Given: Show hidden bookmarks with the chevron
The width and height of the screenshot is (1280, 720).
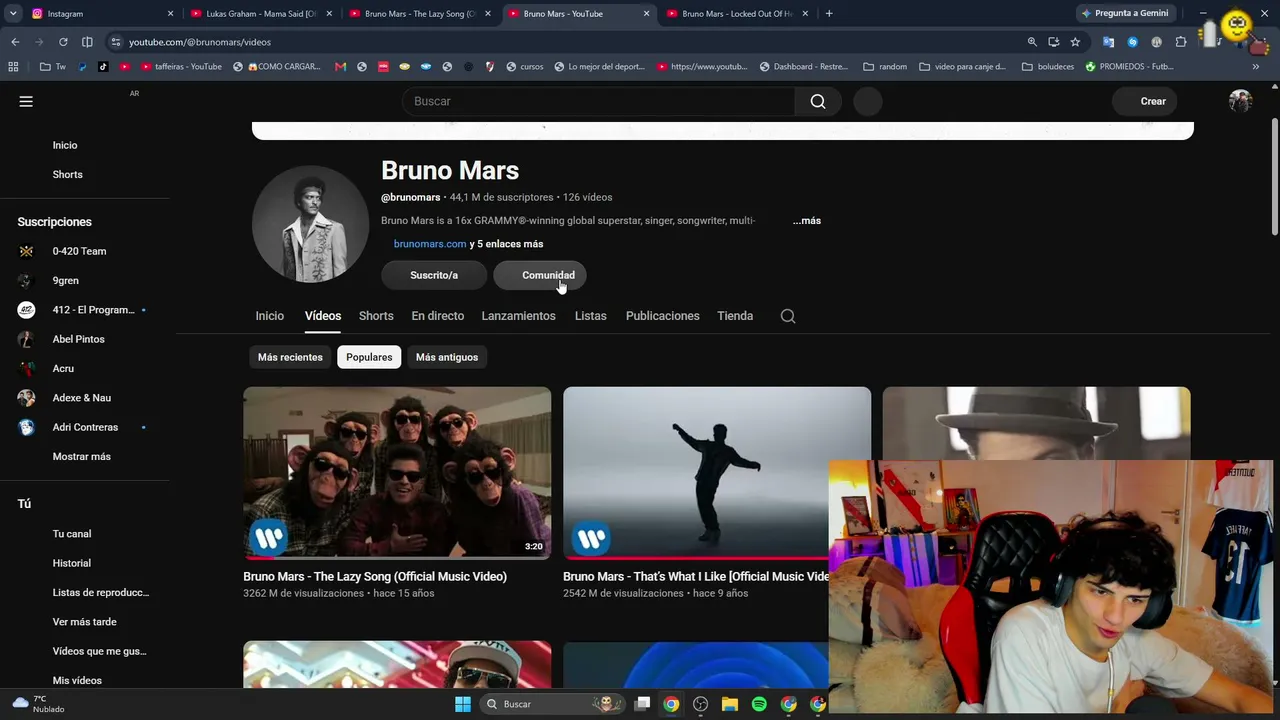Looking at the screenshot, I should coord(1256,67).
